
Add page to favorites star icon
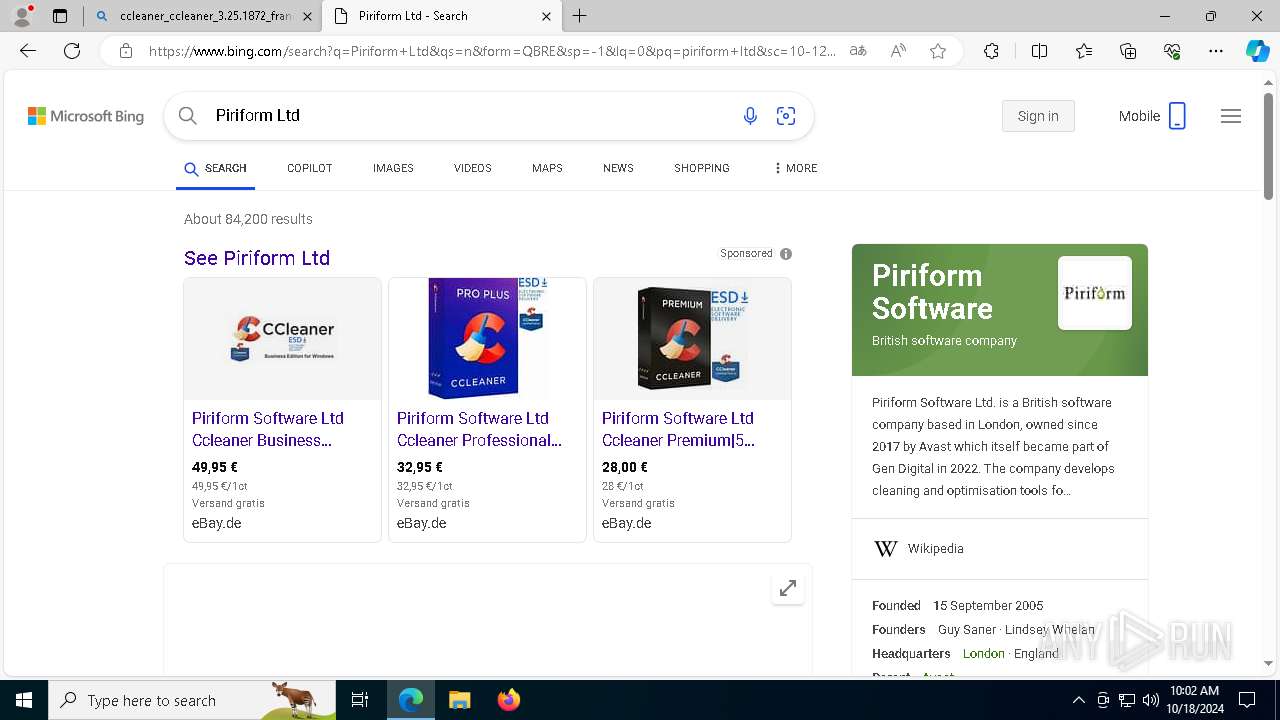[938, 51]
